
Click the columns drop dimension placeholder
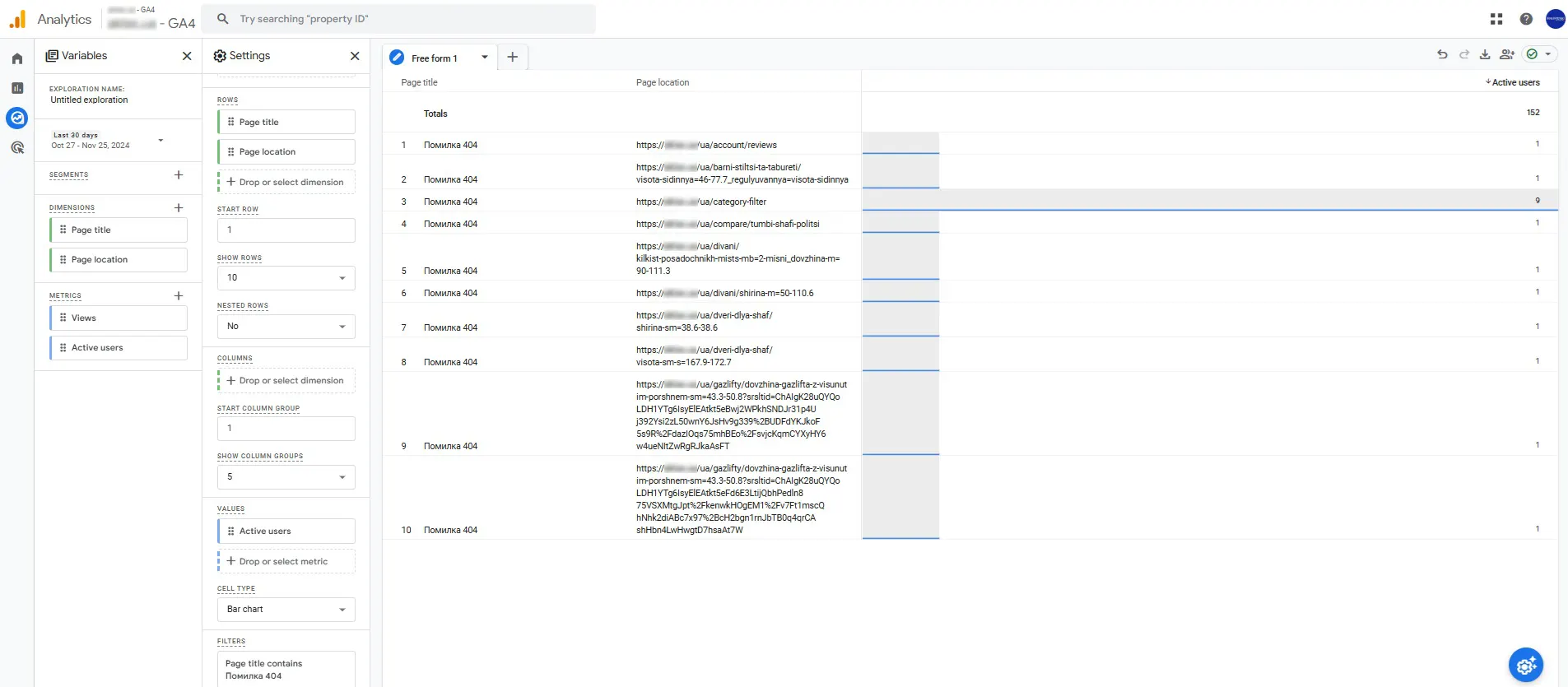tap(286, 381)
